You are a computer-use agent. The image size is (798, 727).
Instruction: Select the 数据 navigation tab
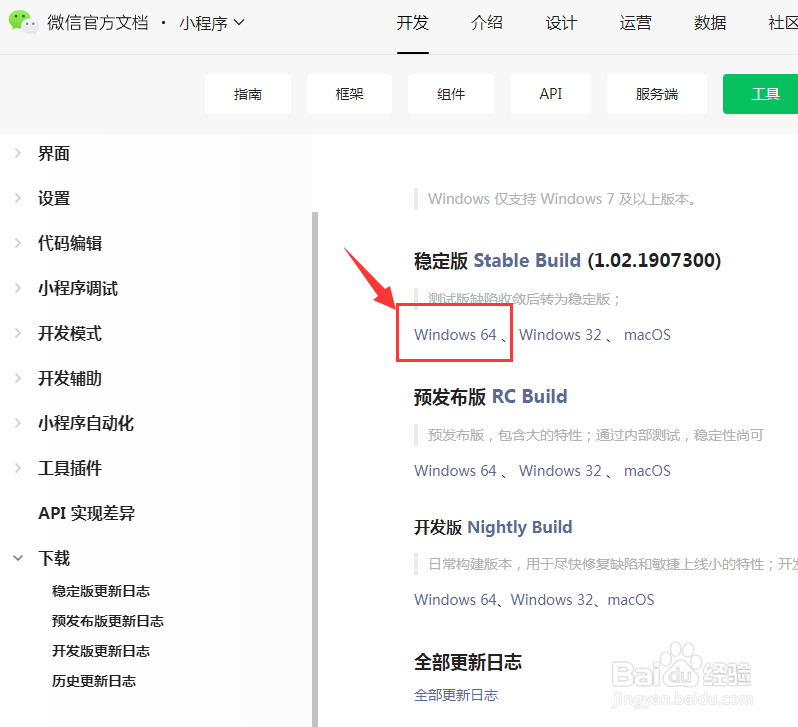[x=710, y=23]
